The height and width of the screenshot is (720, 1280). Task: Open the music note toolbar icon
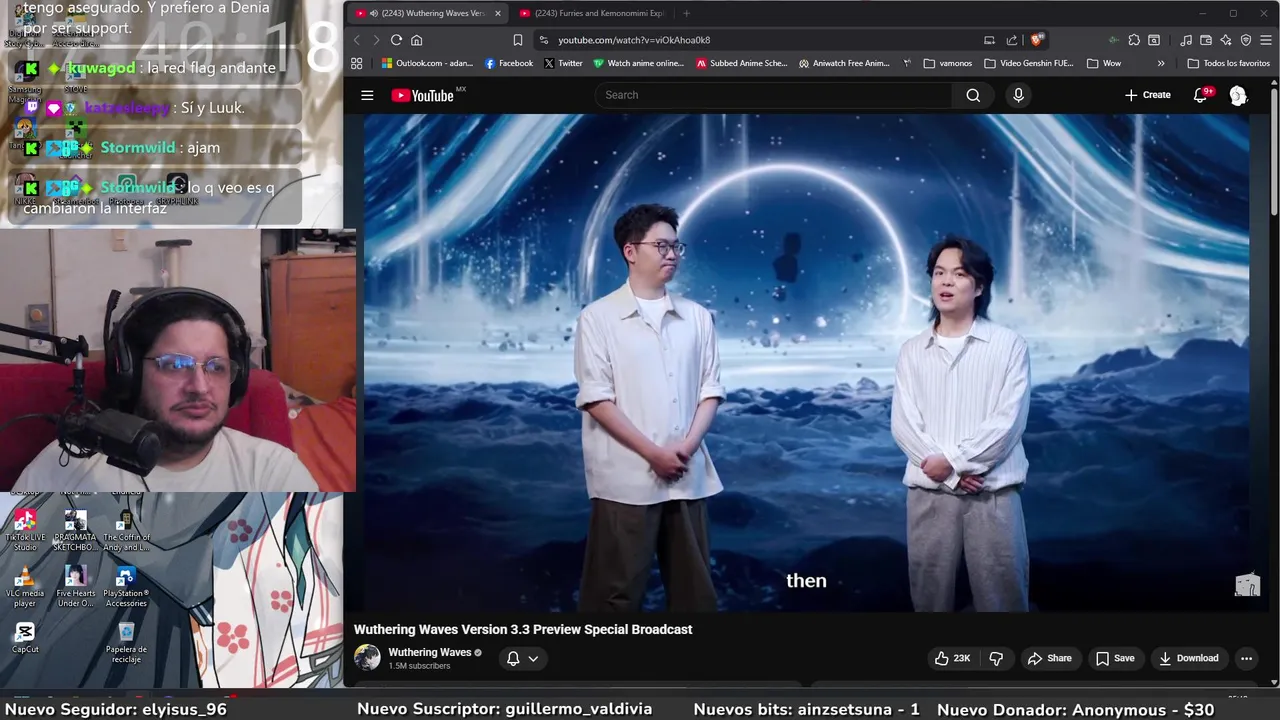[x=1186, y=40]
